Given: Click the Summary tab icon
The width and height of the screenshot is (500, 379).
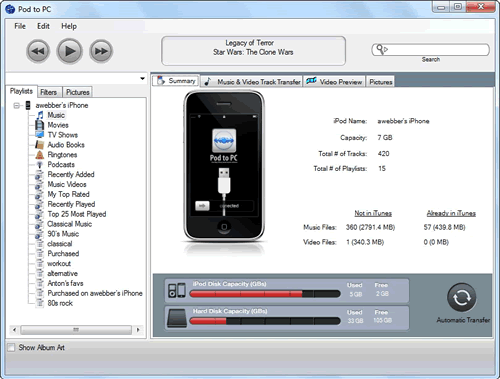Looking at the screenshot, I should coord(161,80).
